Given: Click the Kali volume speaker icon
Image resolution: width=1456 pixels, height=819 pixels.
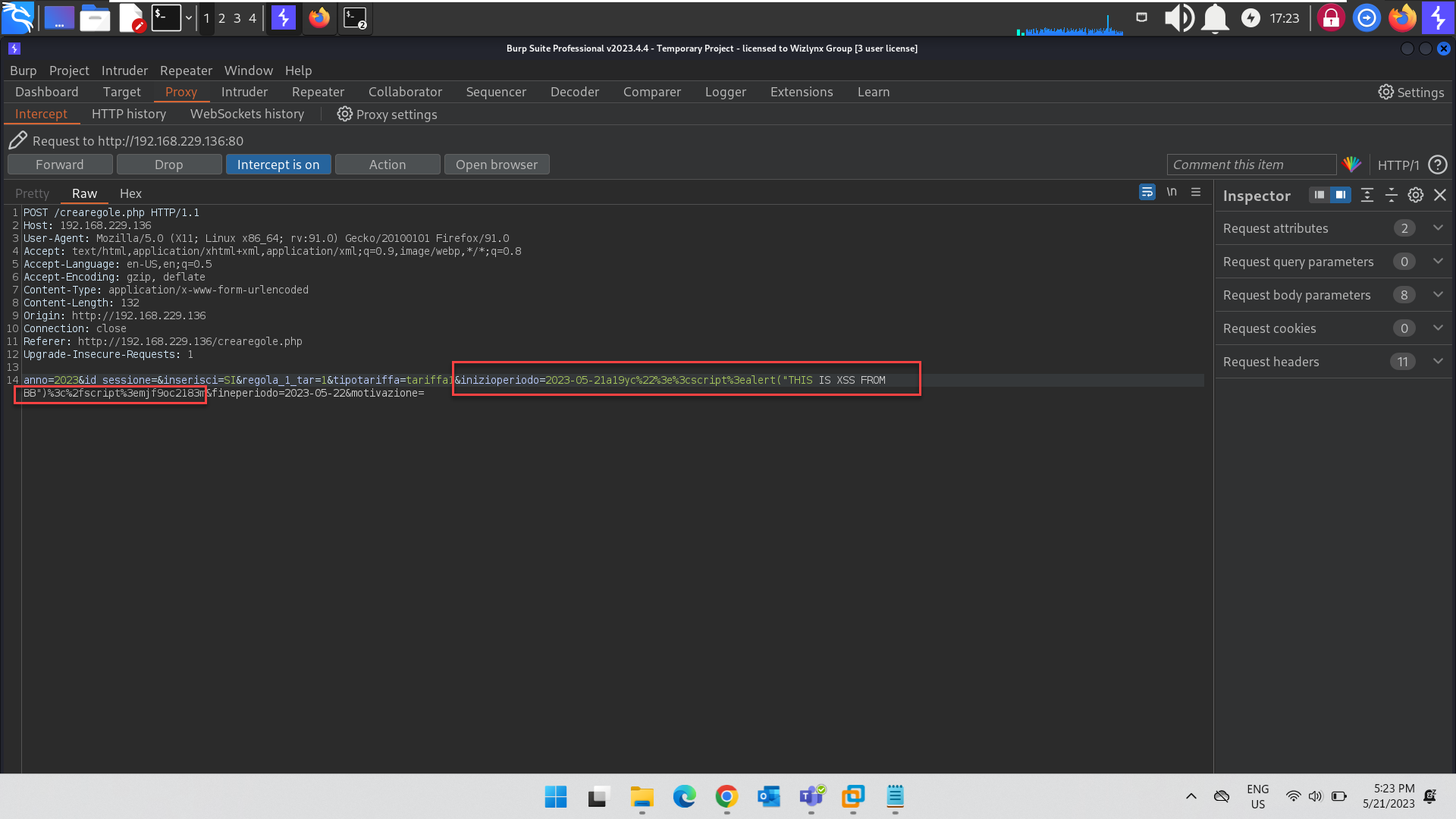Looking at the screenshot, I should [x=1179, y=17].
